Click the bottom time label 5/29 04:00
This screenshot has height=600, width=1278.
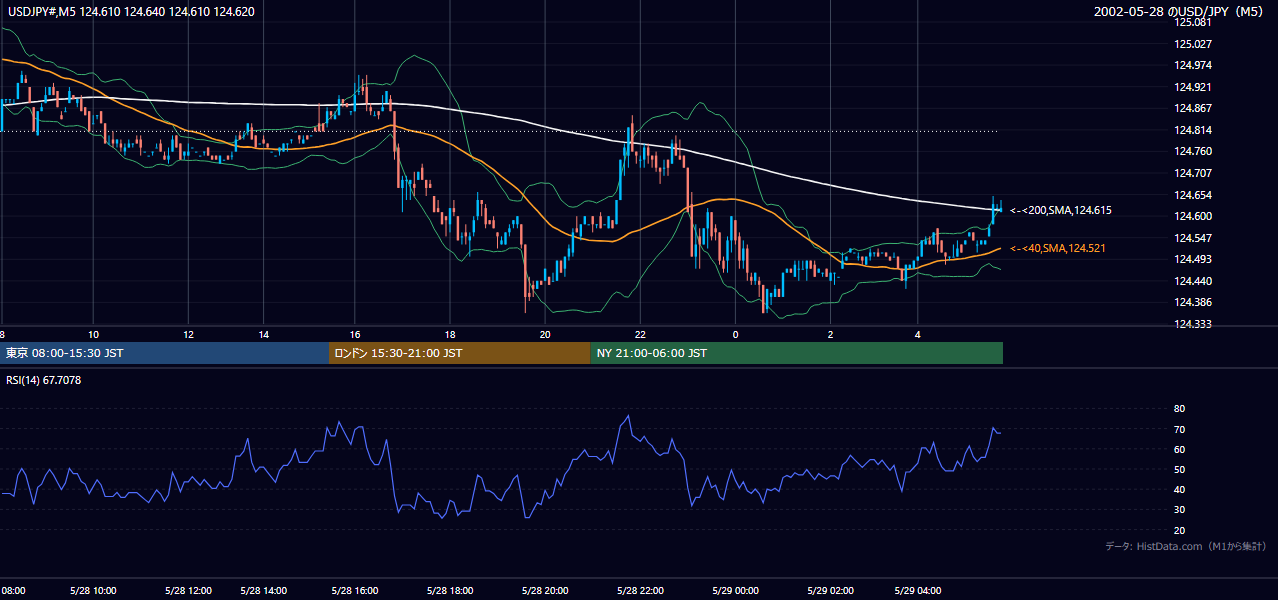coord(917,591)
